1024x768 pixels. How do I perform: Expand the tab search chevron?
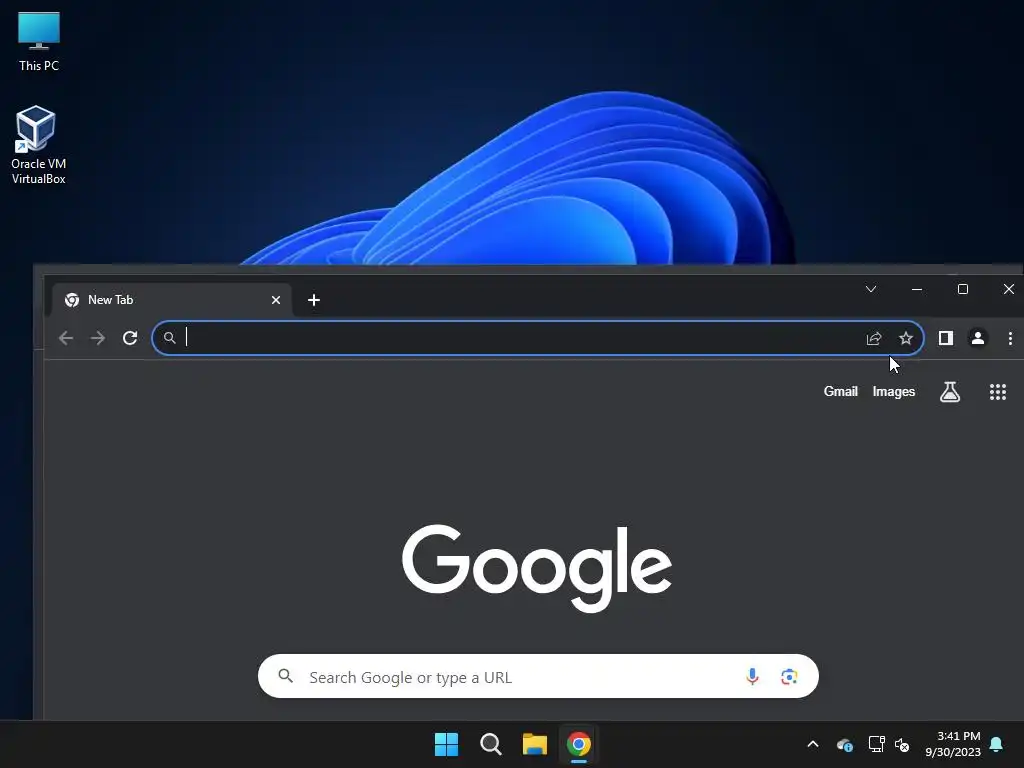(x=871, y=289)
